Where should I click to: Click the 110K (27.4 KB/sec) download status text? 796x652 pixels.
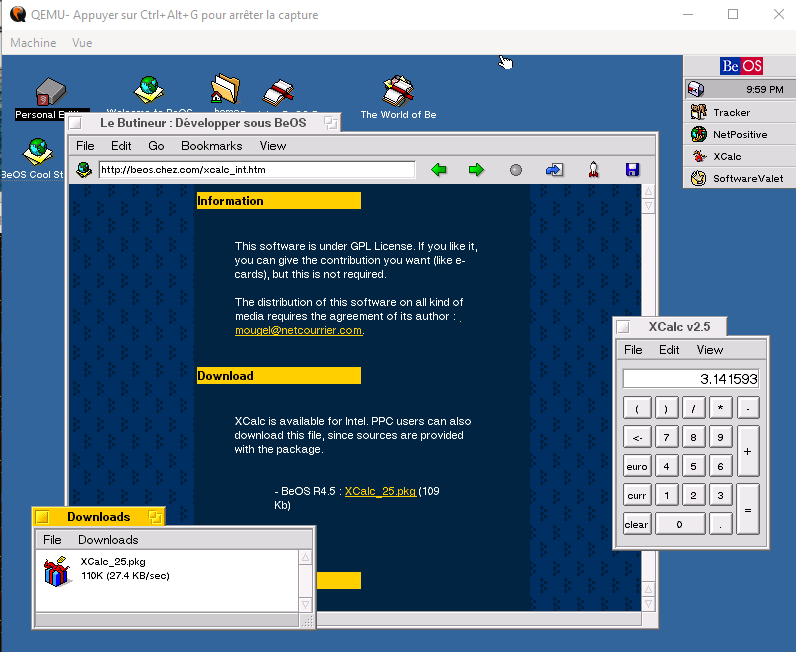pos(125,575)
